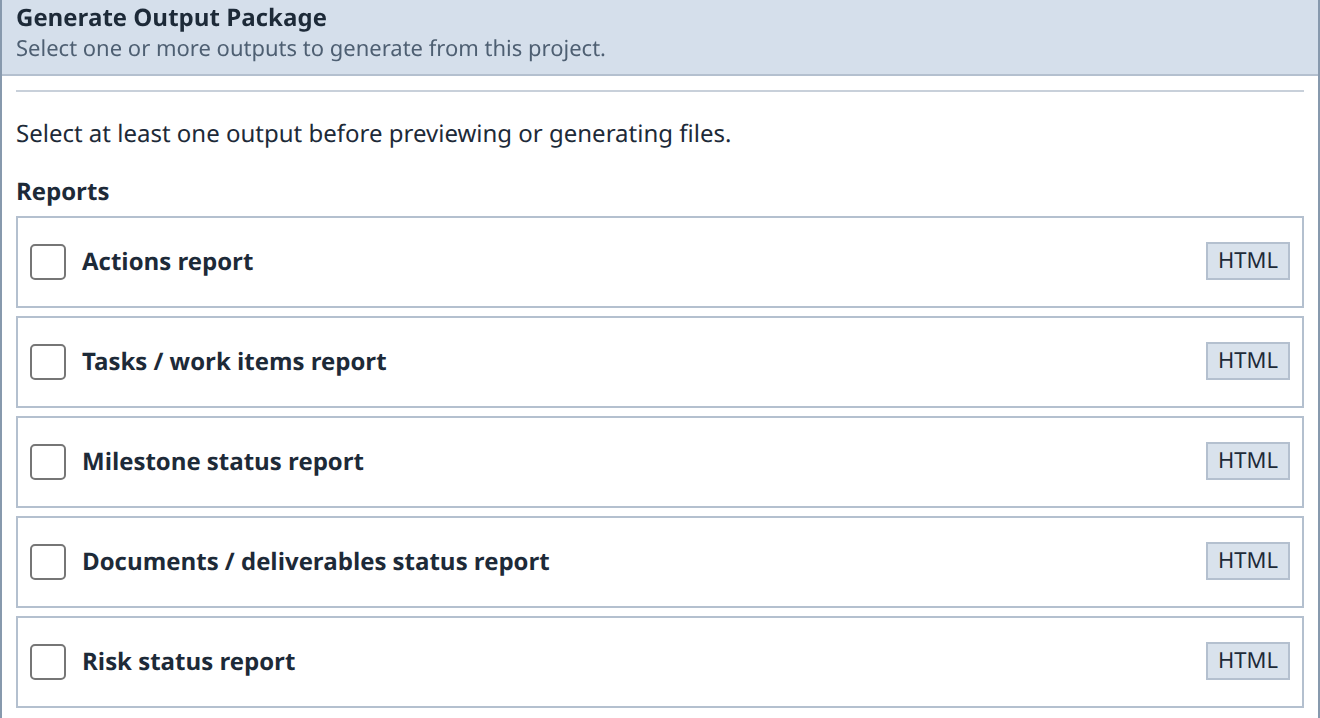Tick the Milestone status report checkbox

coord(48,462)
